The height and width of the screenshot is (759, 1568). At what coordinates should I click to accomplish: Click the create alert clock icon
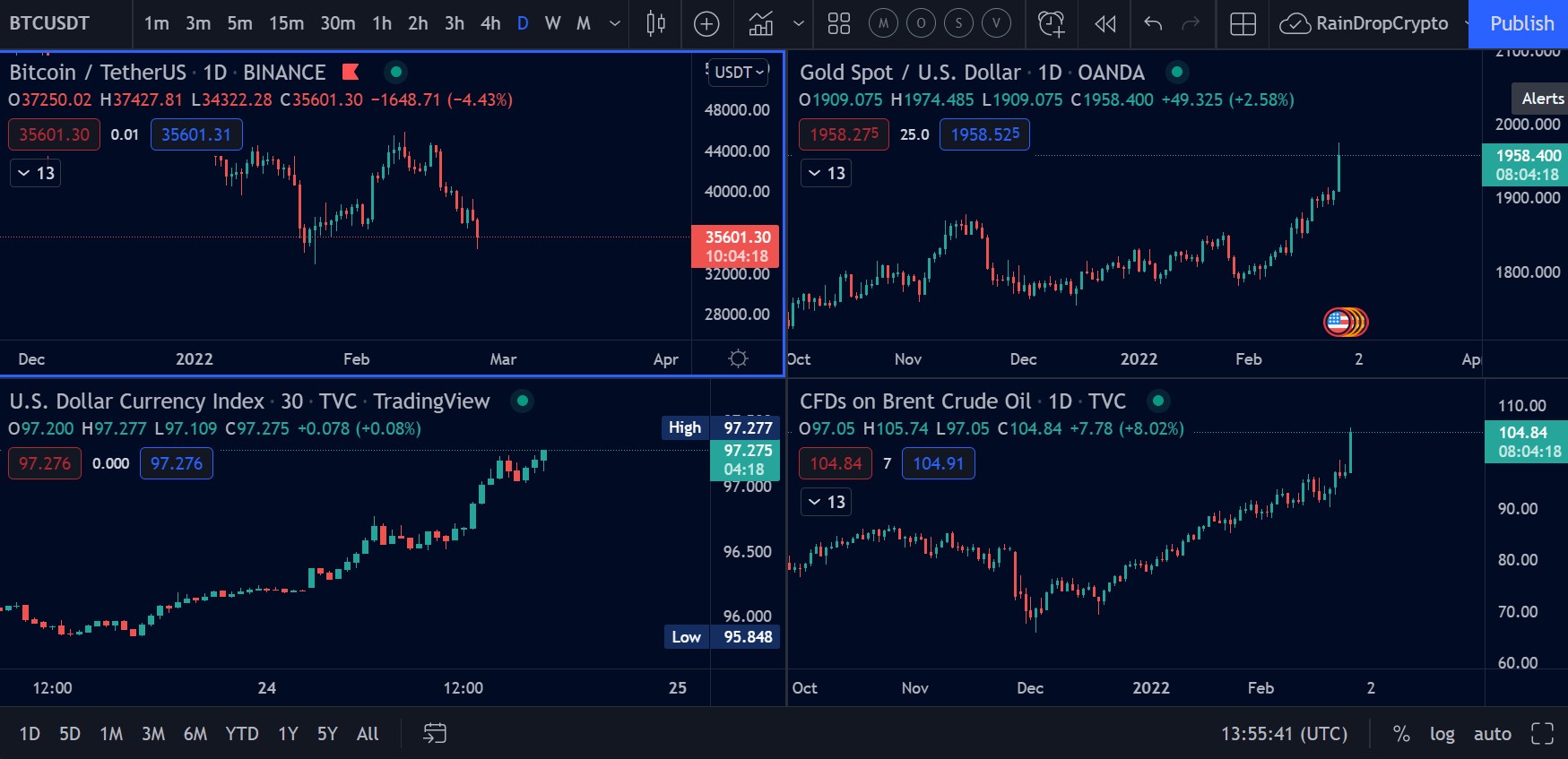(1051, 24)
